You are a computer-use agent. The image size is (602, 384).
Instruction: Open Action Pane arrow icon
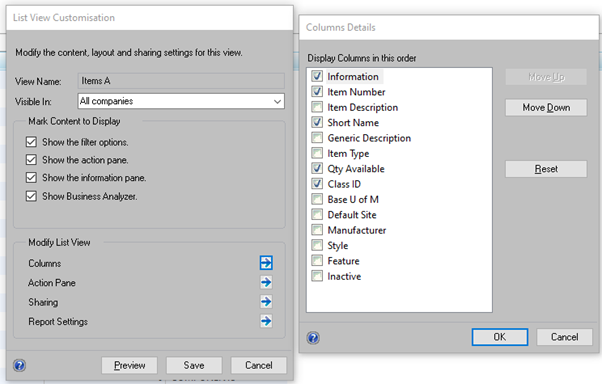click(266, 283)
